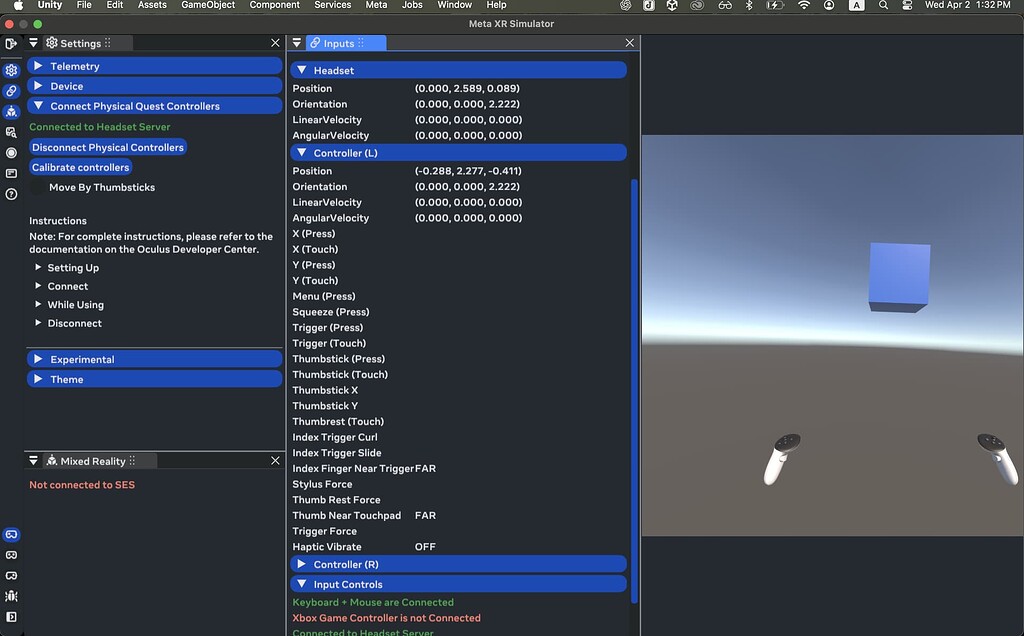The width and height of the screenshot is (1024, 636).
Task: Select the highlighted headset icon in the lower sidebar
Action: click(x=11, y=534)
